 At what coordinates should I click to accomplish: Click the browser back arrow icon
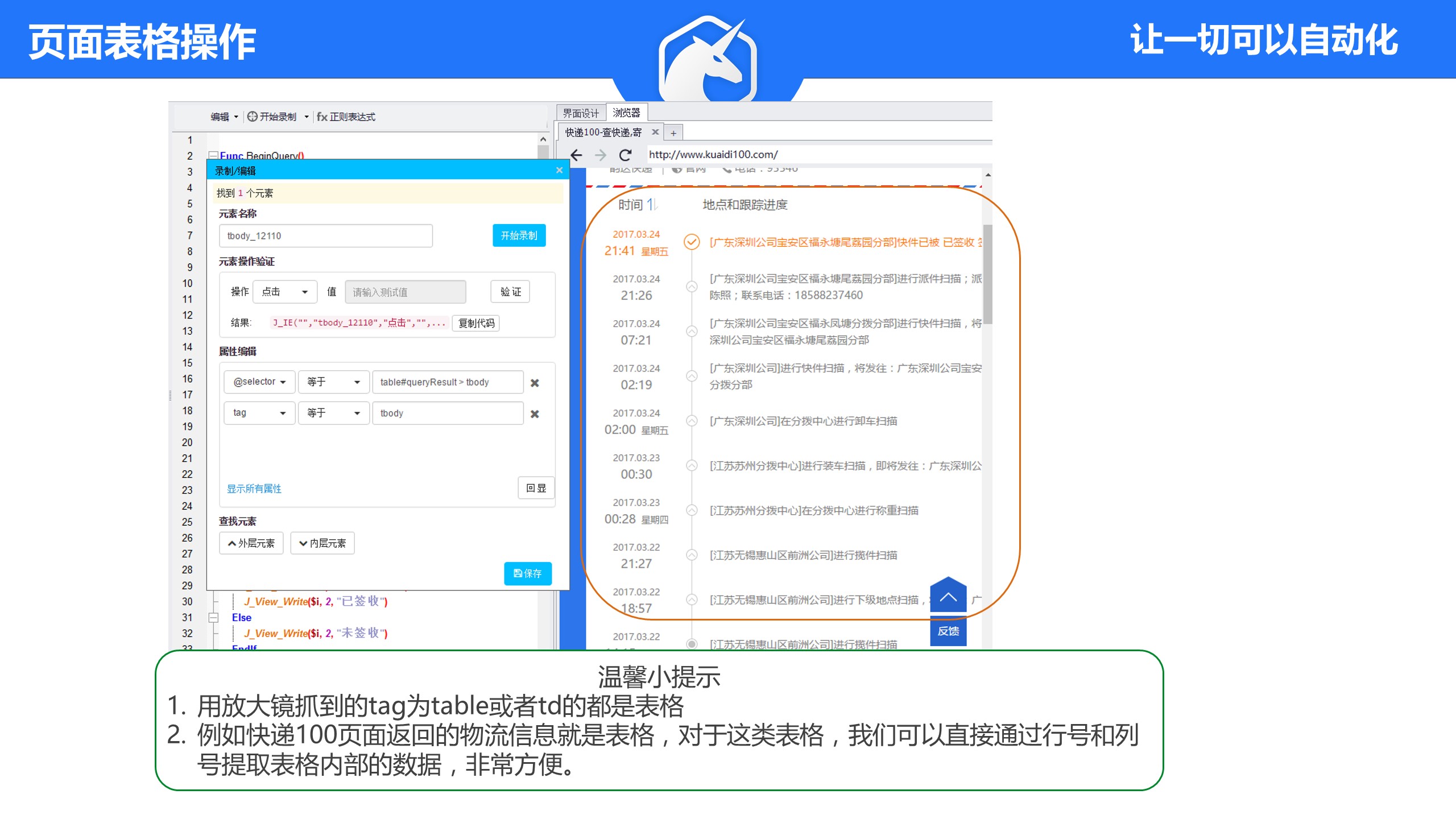coord(576,155)
